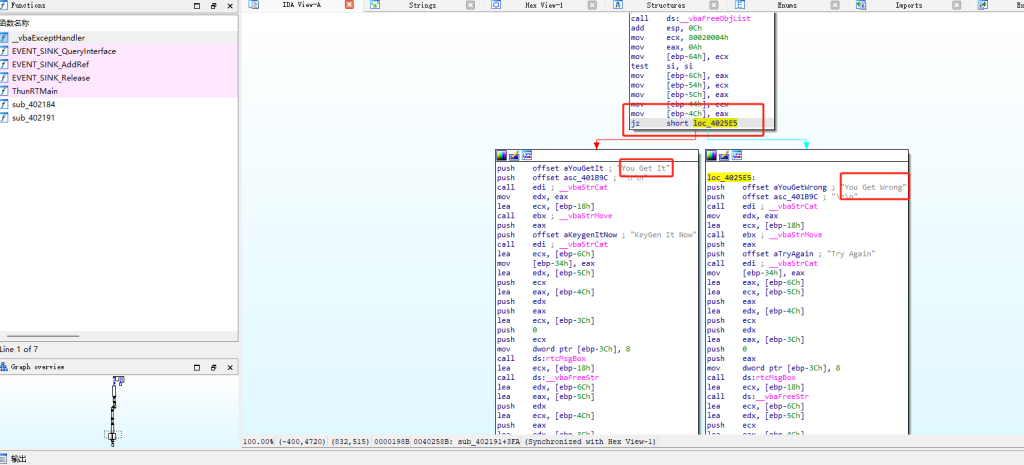
Task: Click the Hex View-1 tab icon
Action: coord(496,5)
